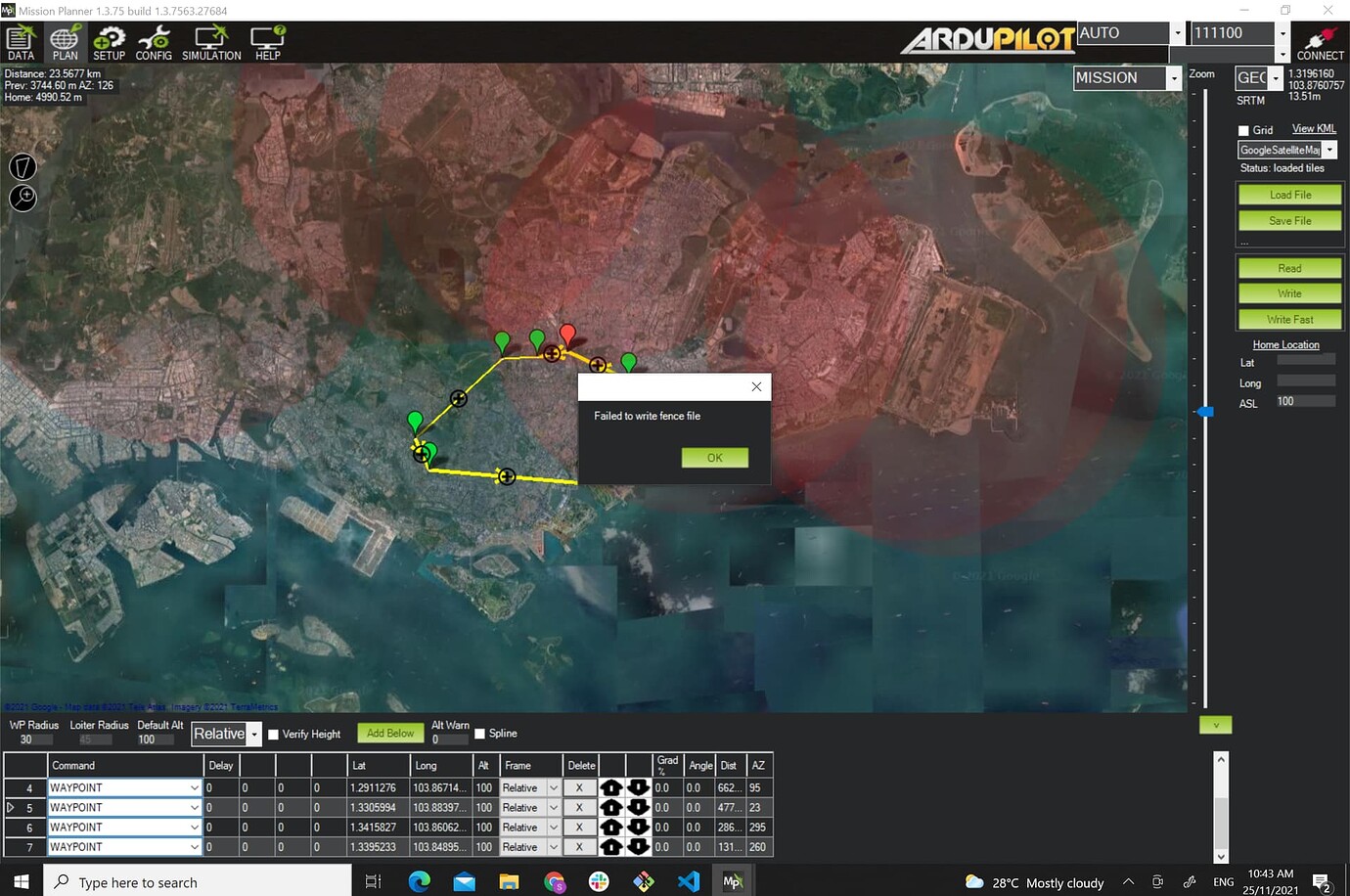Viewport: 1350px width, 896px height.
Task: Open the GoogleSatelliteMap provider dropdown
Action: tap(1329, 150)
